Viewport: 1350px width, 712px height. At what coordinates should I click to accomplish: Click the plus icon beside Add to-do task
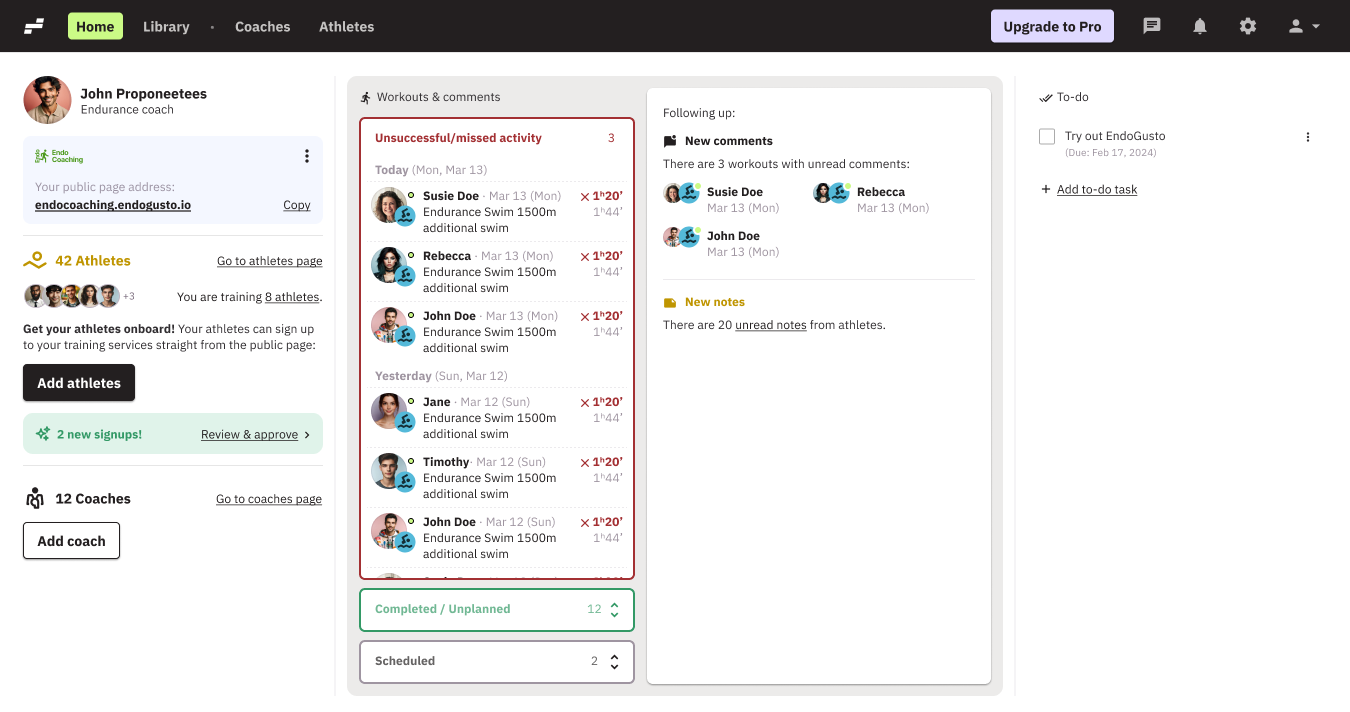(1046, 189)
